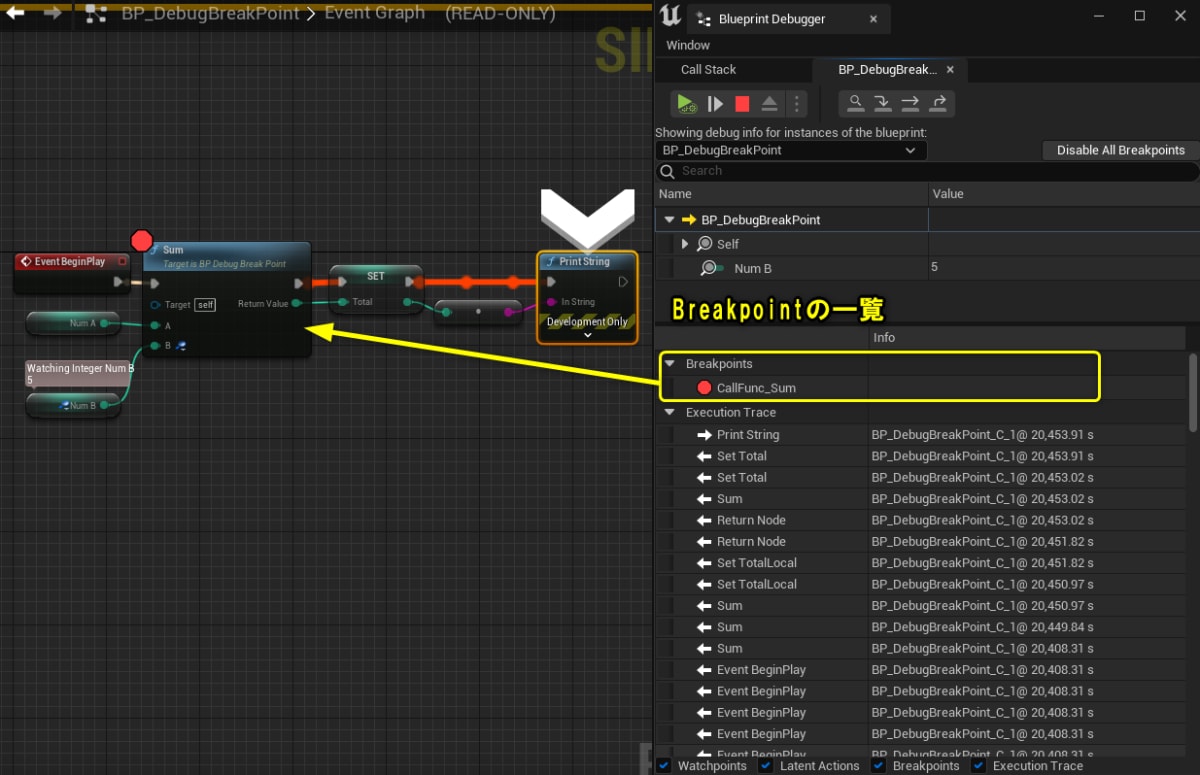Open the blueprint instance dropdown
This screenshot has height=775, width=1200.
[909, 150]
